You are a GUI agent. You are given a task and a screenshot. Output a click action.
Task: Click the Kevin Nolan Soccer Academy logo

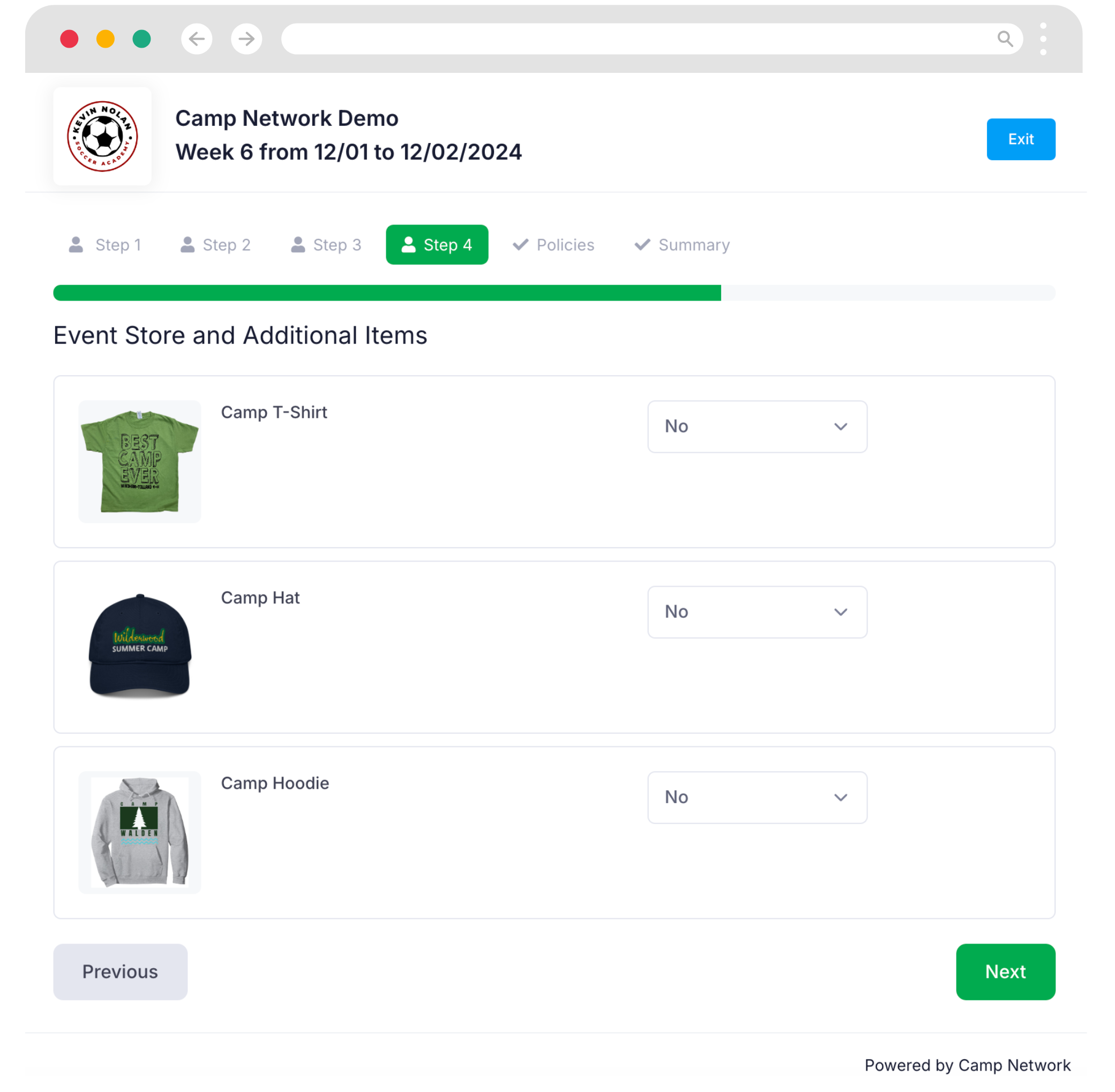[x=103, y=137]
